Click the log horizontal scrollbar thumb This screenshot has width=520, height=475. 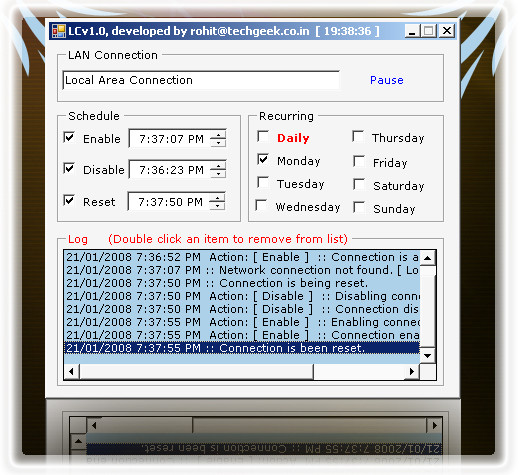point(197,371)
